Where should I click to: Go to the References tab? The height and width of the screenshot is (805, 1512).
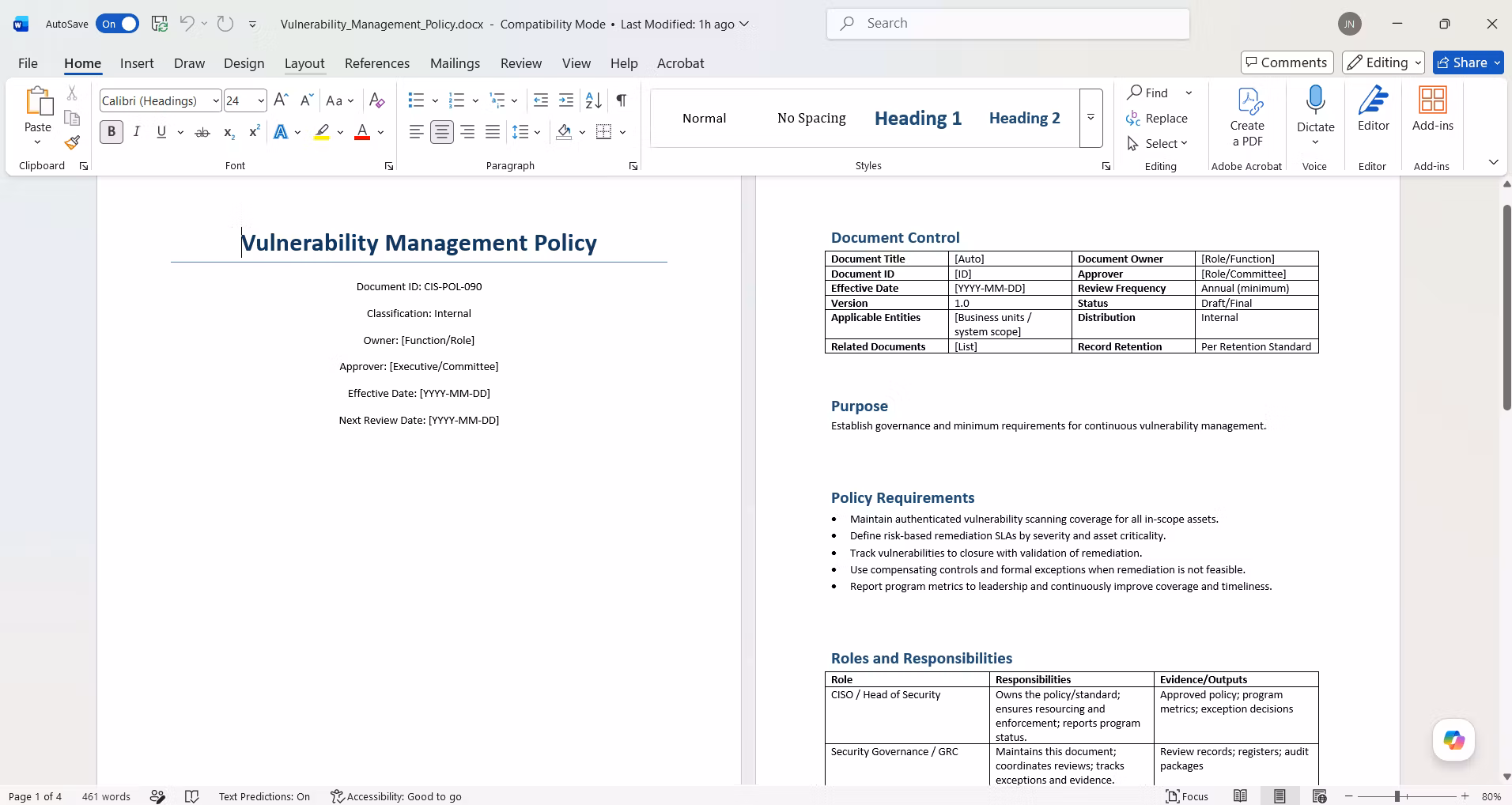point(377,63)
